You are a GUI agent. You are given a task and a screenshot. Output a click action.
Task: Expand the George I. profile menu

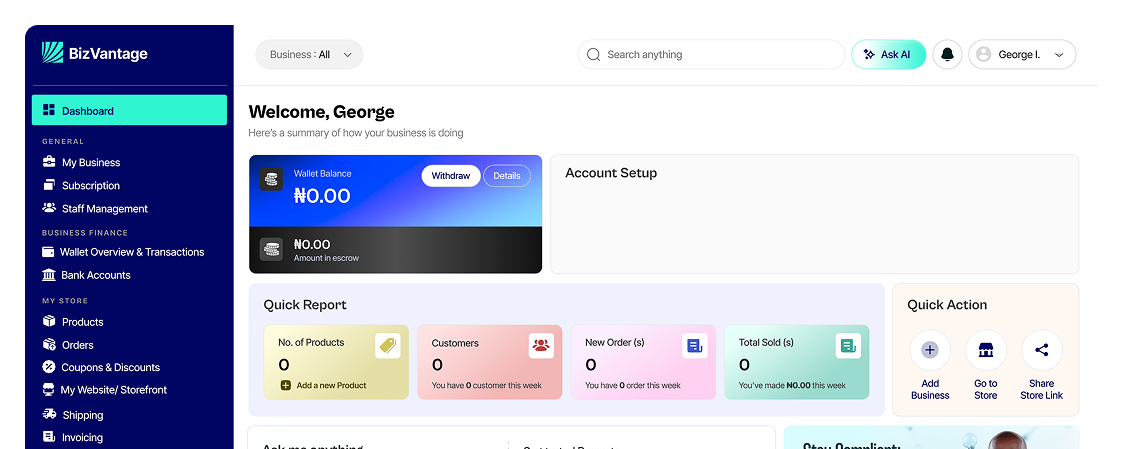click(1021, 55)
